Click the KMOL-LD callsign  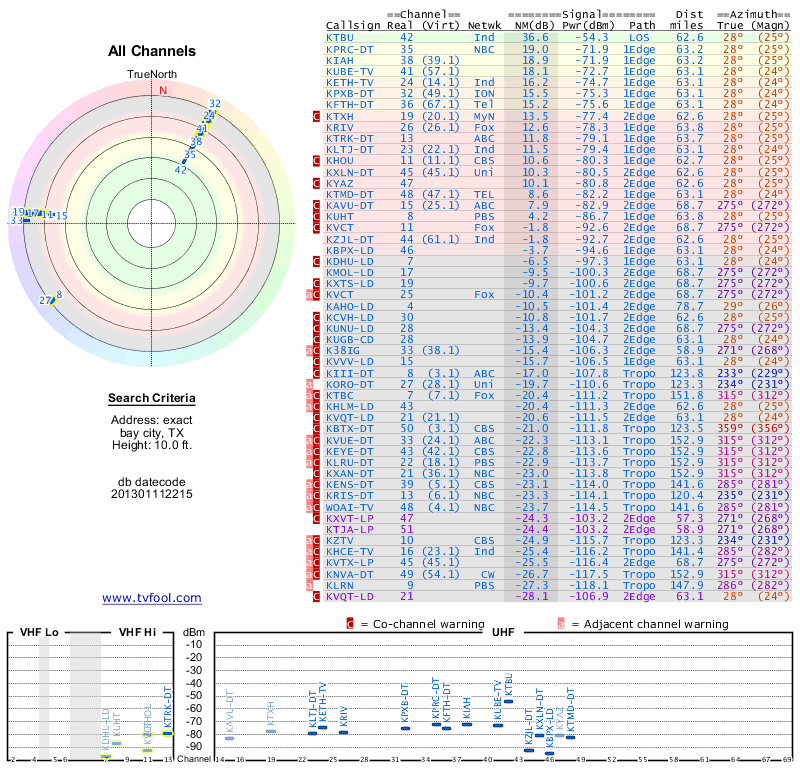point(350,273)
